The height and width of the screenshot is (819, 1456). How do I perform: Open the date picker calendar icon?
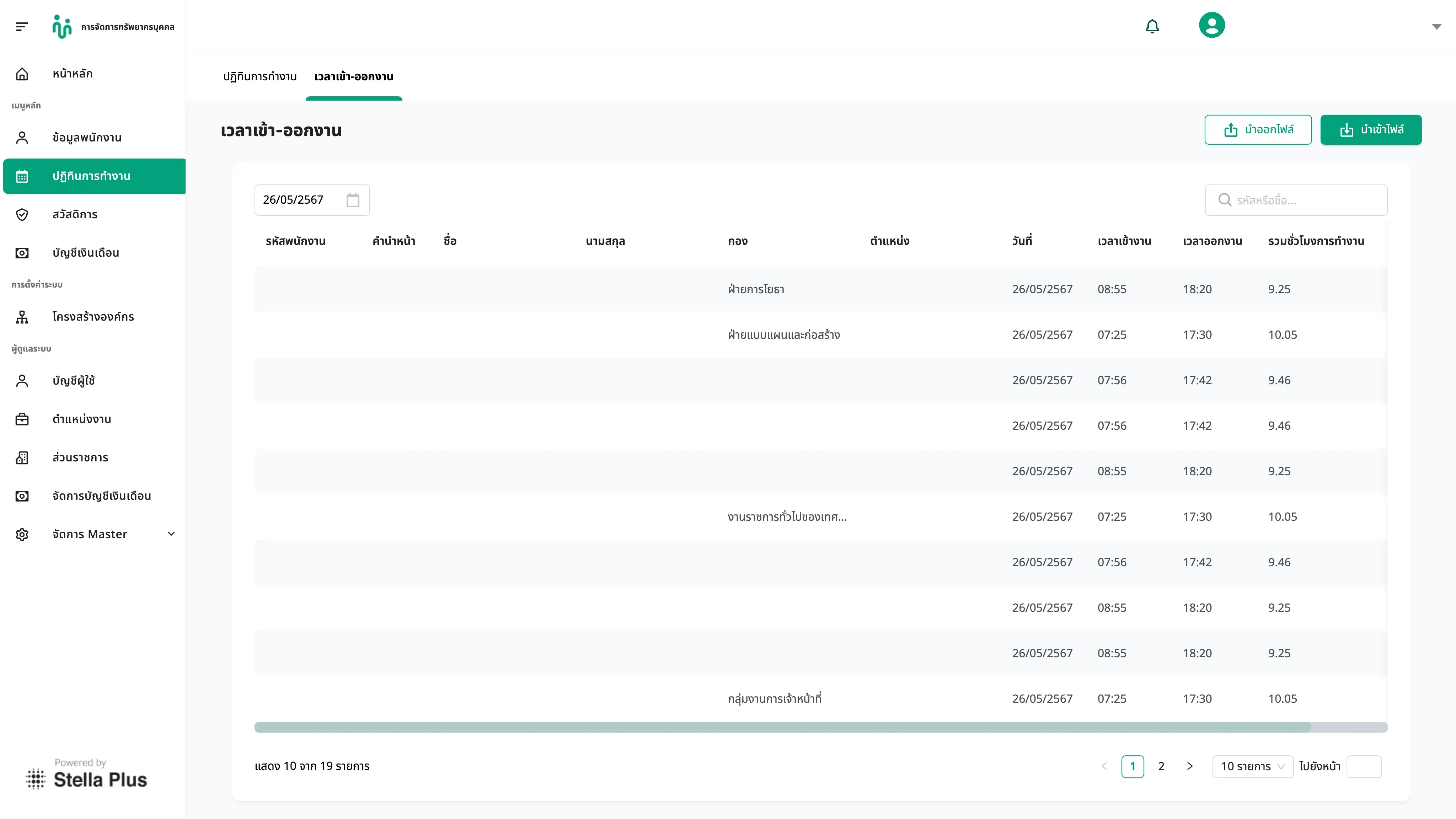tap(353, 200)
